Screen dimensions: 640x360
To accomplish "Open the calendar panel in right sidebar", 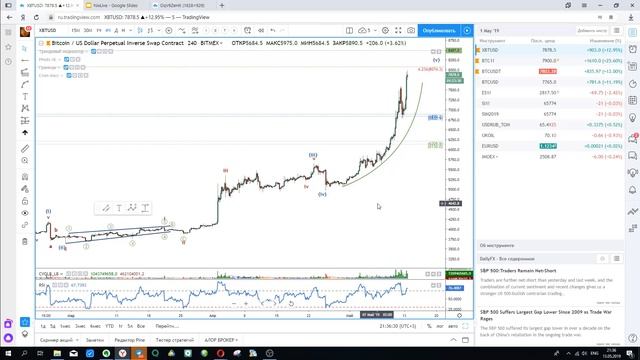I will point(633,100).
